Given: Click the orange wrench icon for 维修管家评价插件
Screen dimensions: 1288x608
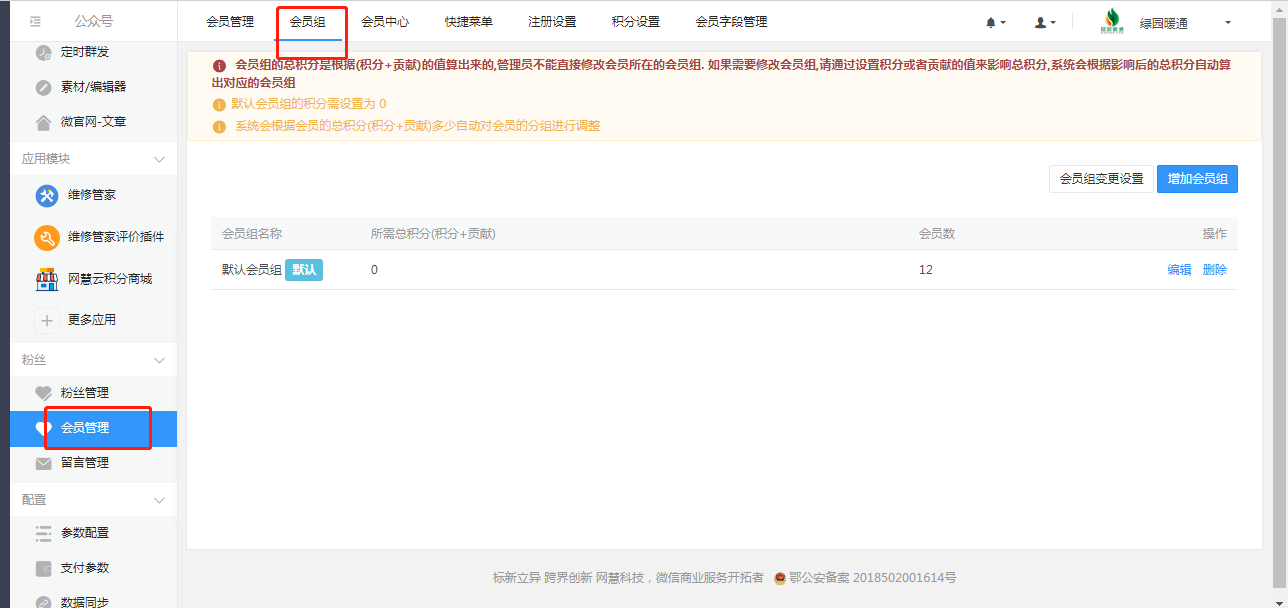Looking at the screenshot, I should (x=46, y=237).
